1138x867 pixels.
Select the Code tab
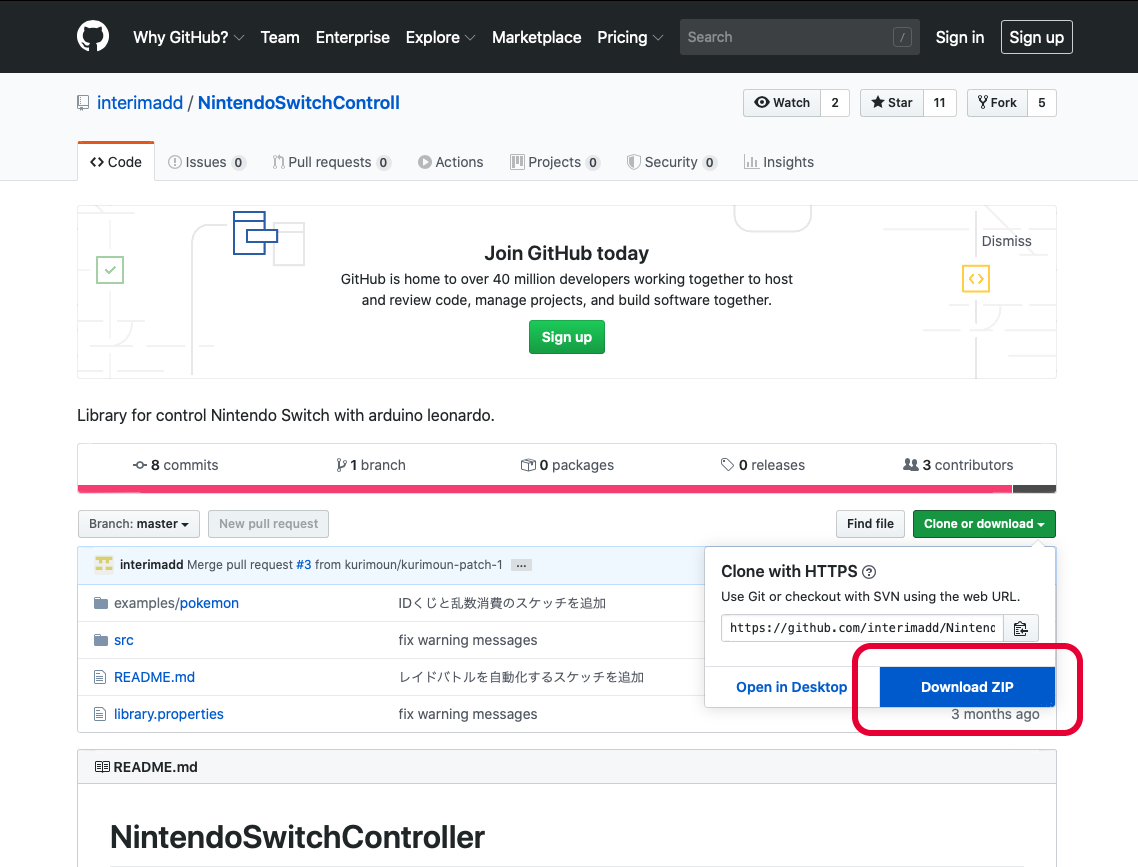click(x=116, y=162)
